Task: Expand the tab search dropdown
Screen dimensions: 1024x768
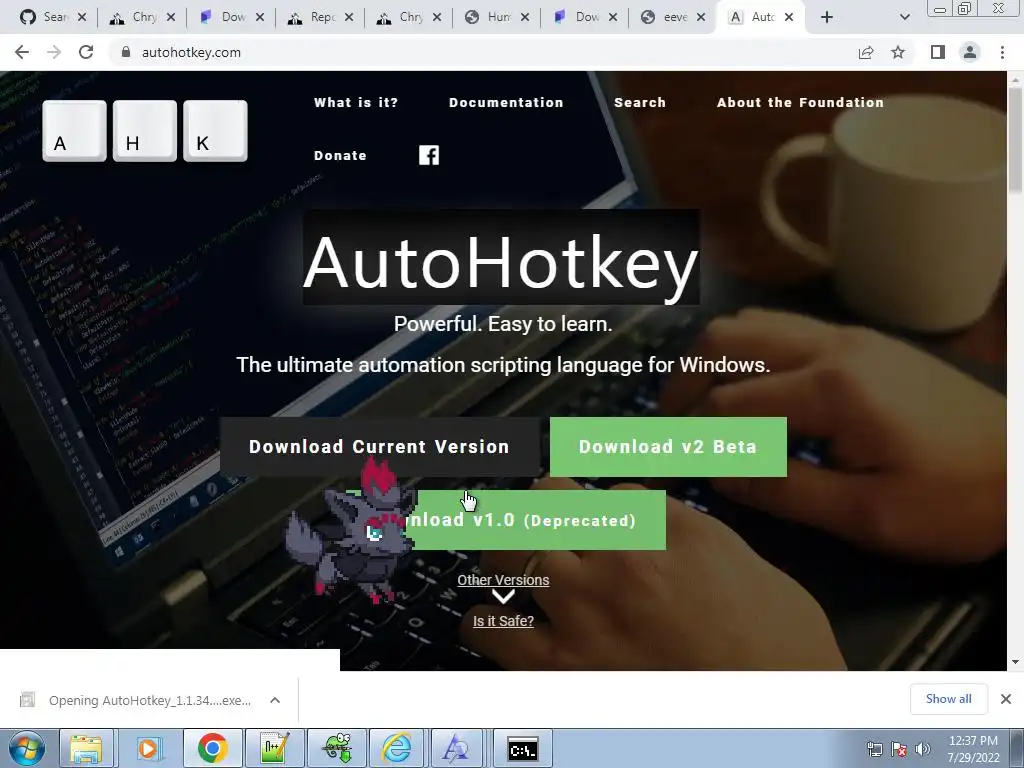Action: [904, 17]
